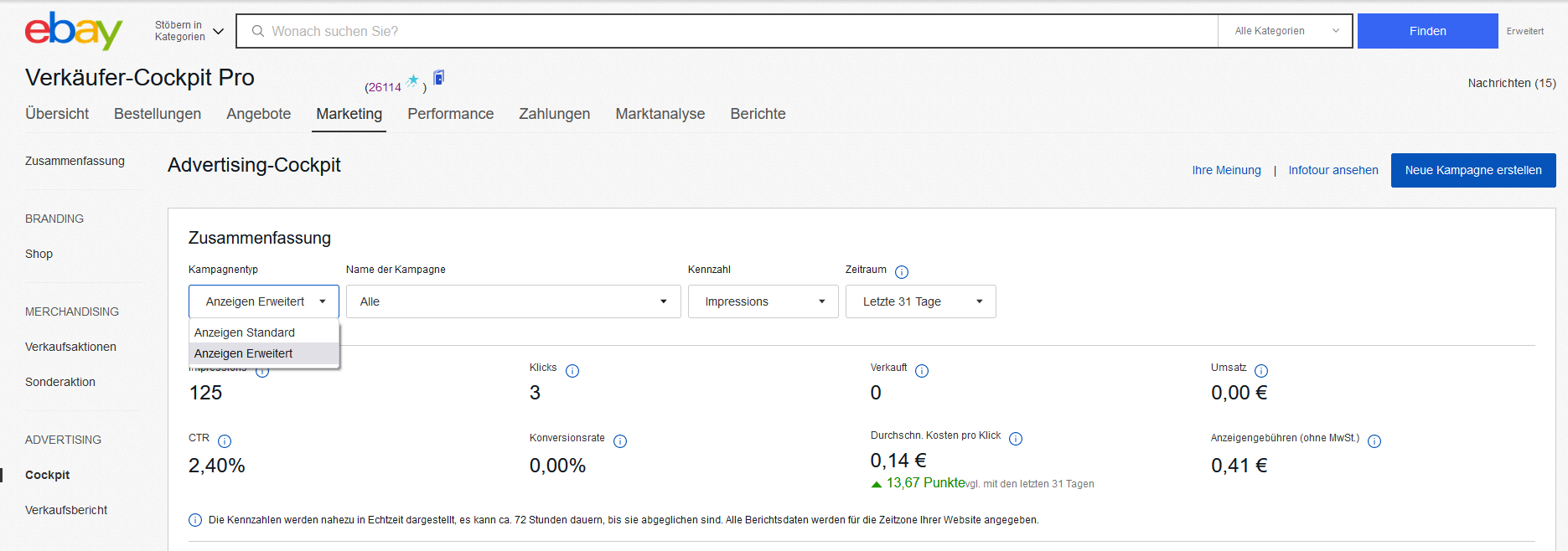The width and height of the screenshot is (1568, 551).
Task: Switch to Marketing tab
Action: (349, 114)
